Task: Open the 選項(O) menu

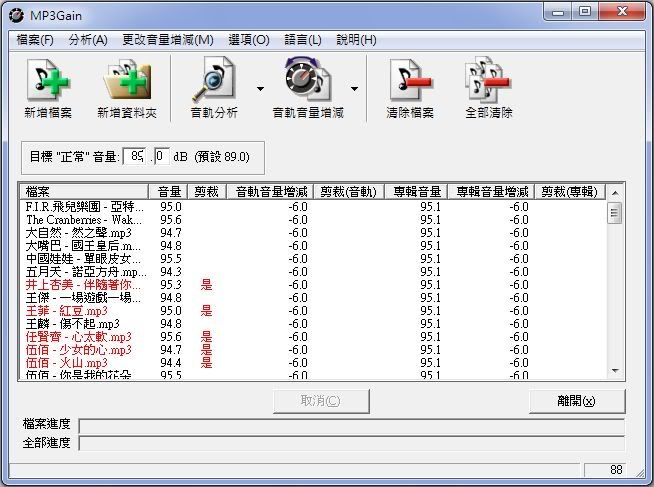Action: (x=249, y=40)
